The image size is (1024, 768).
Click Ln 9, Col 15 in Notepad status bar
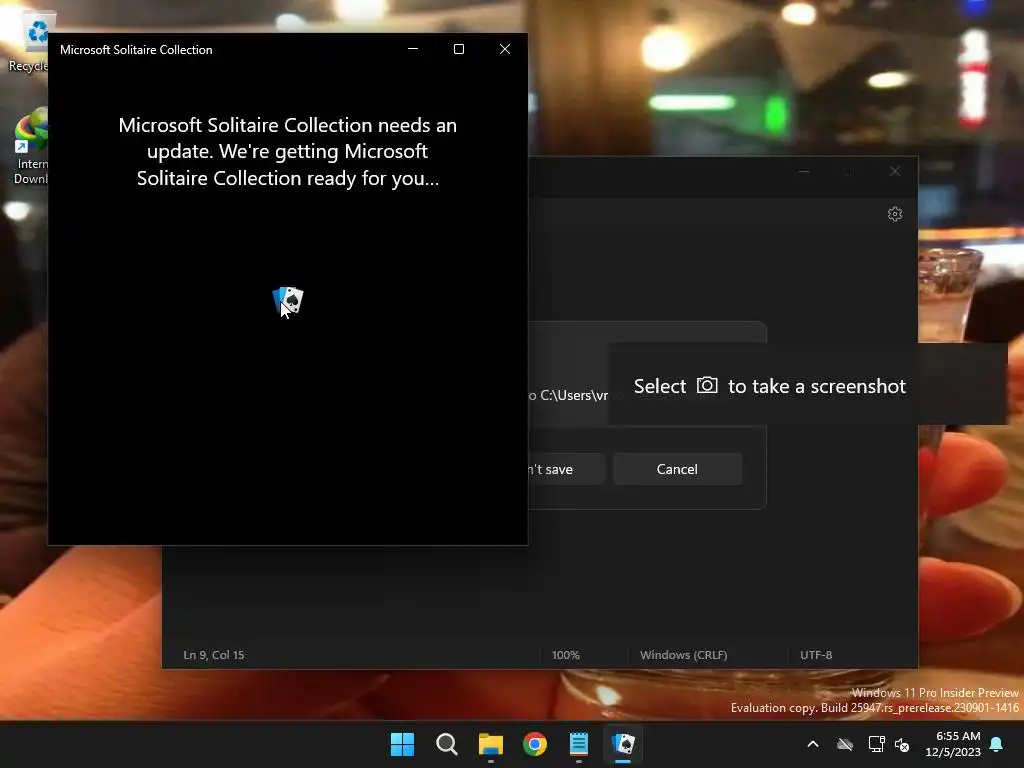click(214, 654)
